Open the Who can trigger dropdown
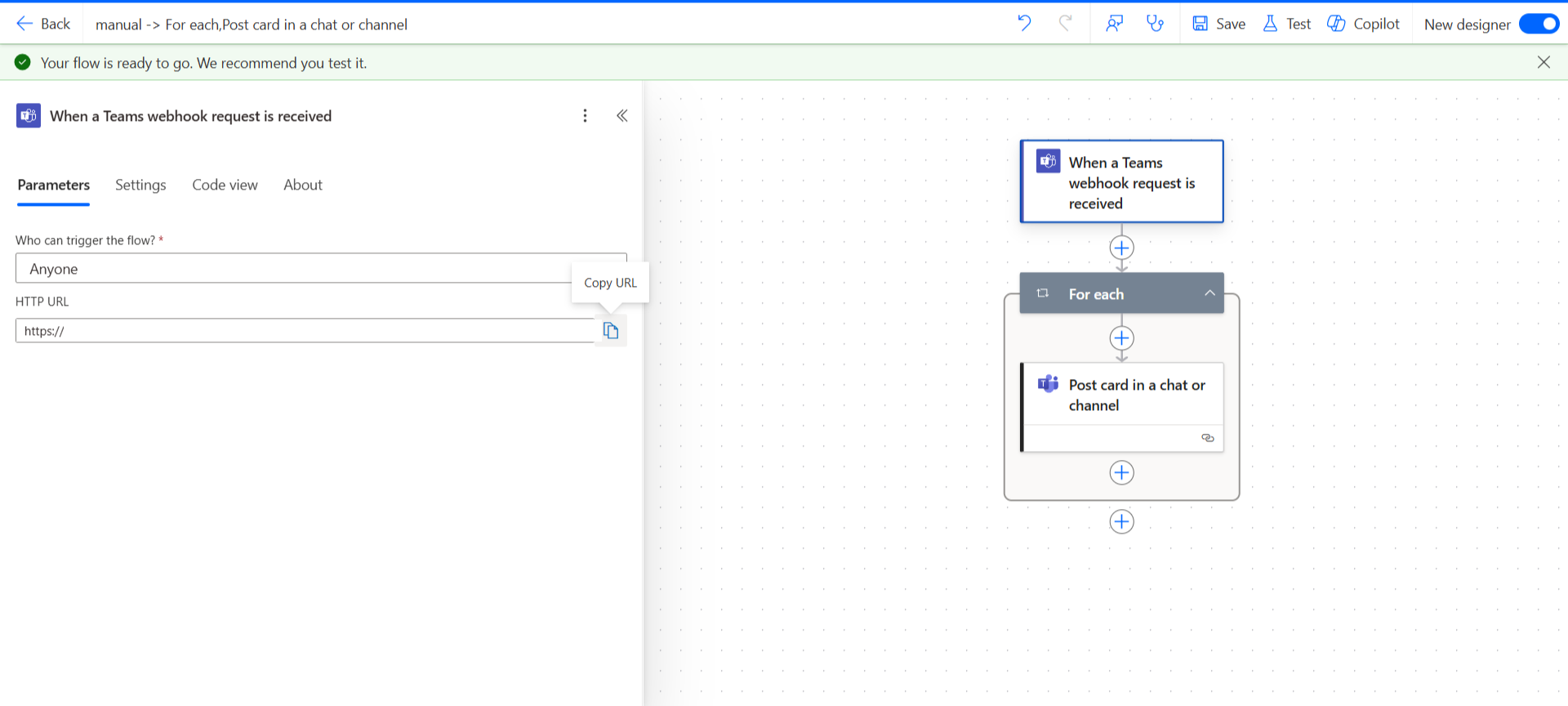The width and height of the screenshot is (1568, 706). (321, 269)
